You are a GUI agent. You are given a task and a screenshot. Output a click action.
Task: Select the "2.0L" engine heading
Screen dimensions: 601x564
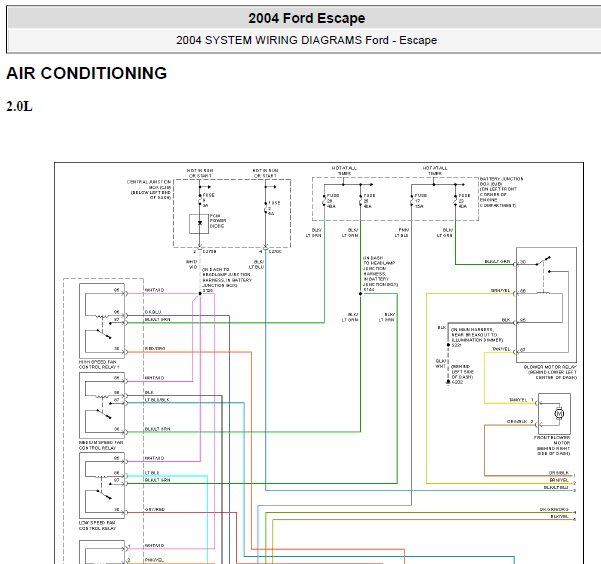point(19,106)
